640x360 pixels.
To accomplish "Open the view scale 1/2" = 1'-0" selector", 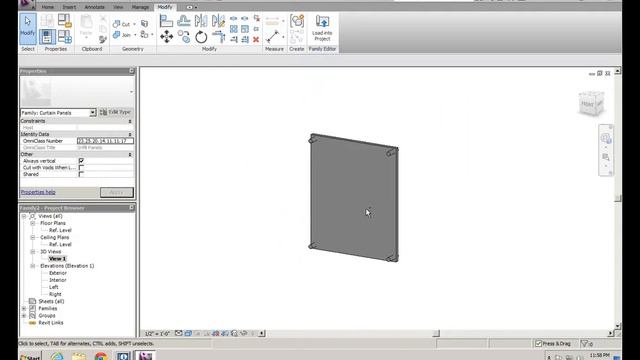I will pos(158,334).
